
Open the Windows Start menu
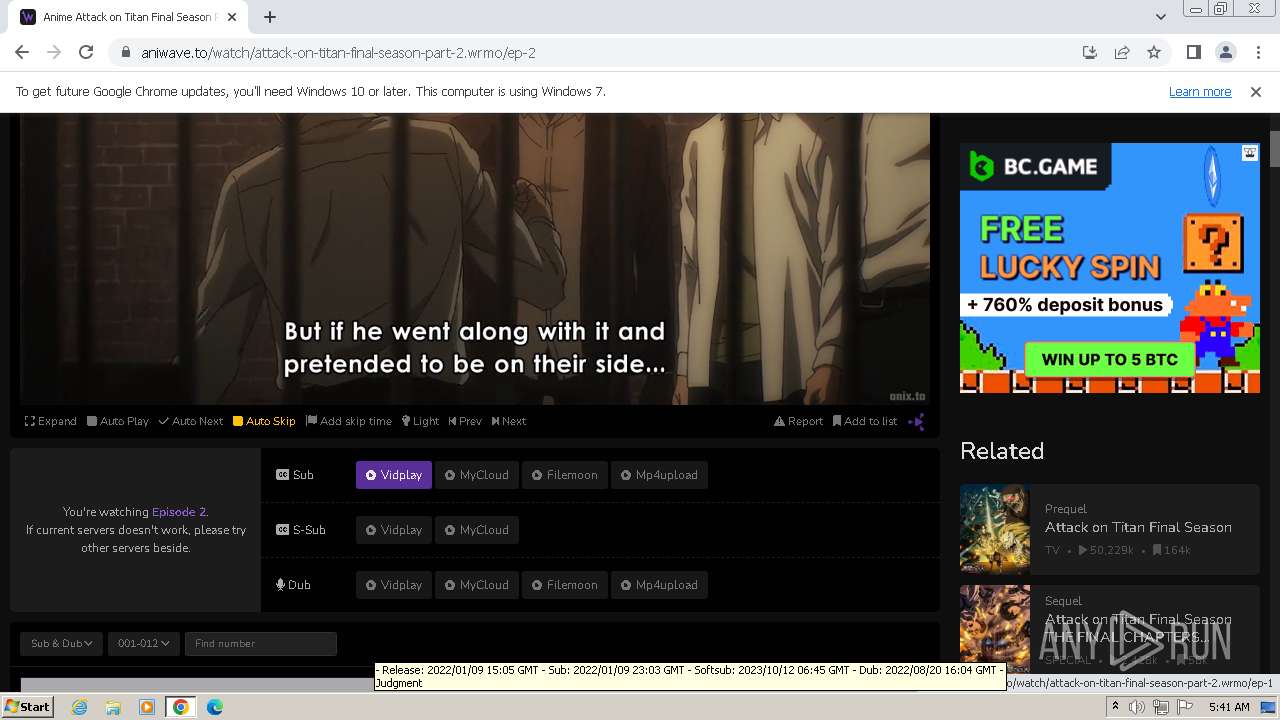coord(27,706)
